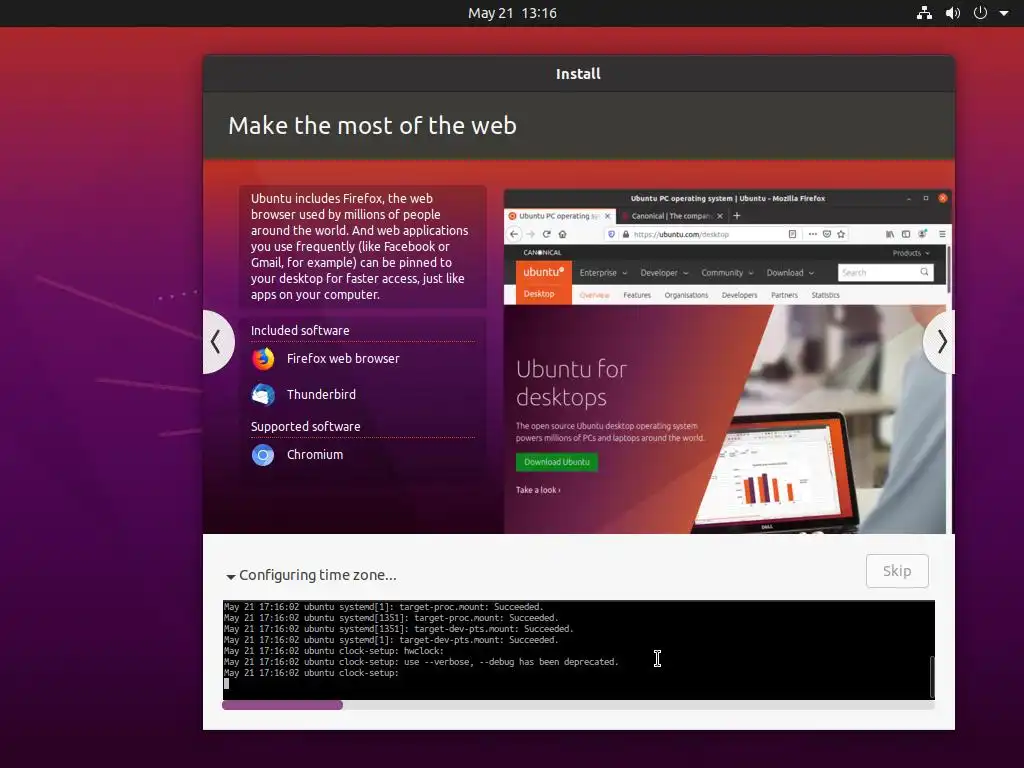Go to the next installer slide
Viewport: 1024px width, 768px height.
tap(940, 342)
